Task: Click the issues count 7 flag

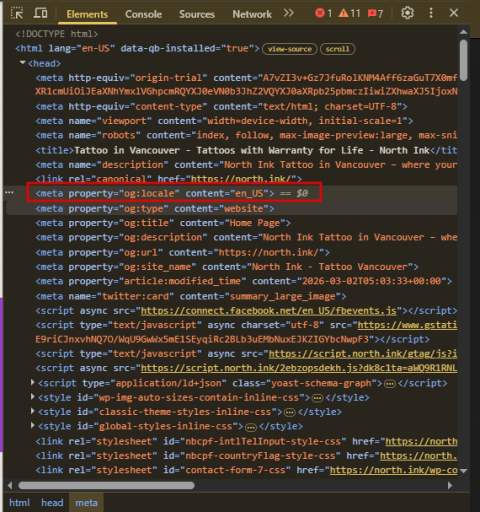Action: click(375, 13)
